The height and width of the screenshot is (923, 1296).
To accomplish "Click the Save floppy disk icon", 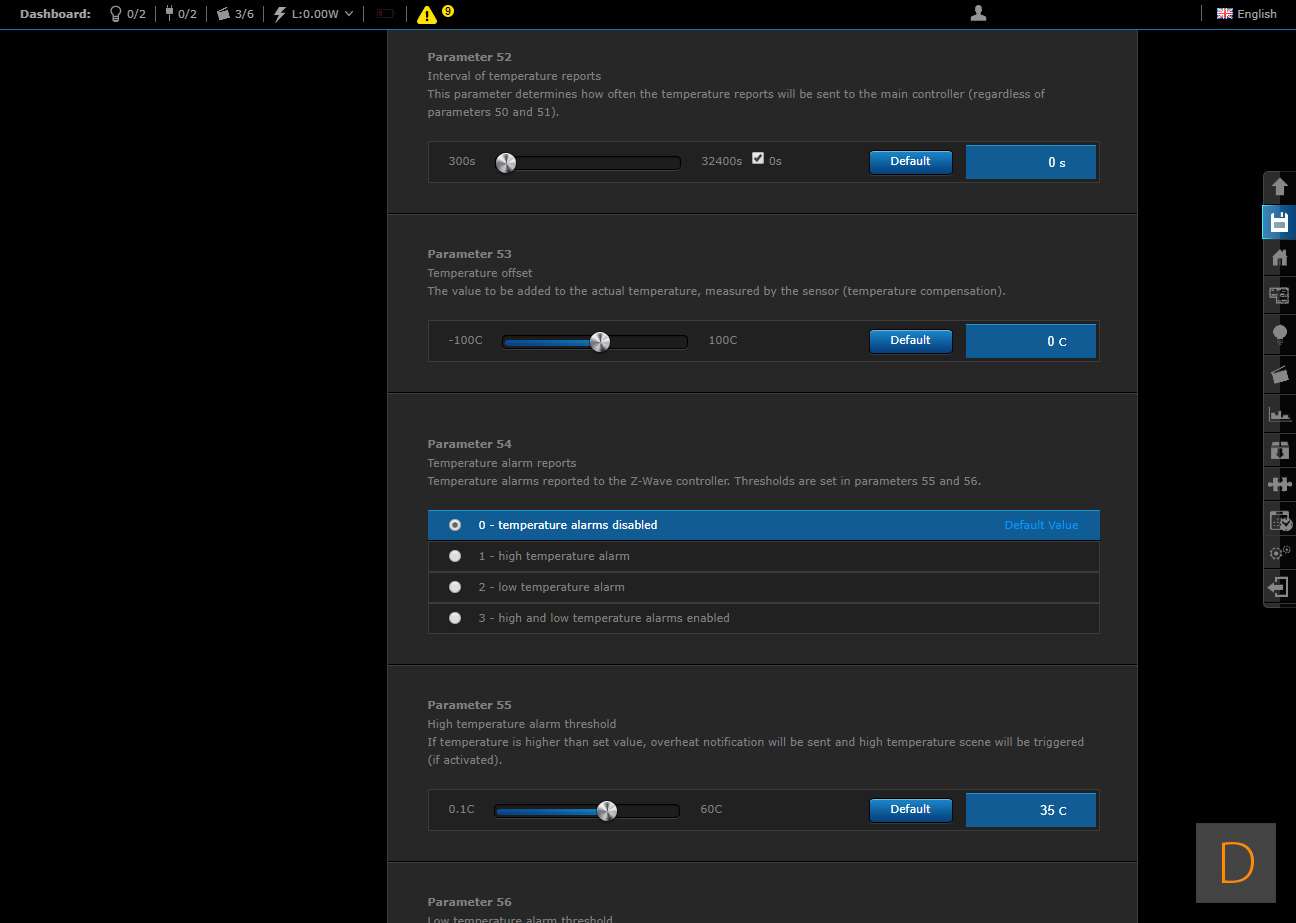I will click(1279, 222).
